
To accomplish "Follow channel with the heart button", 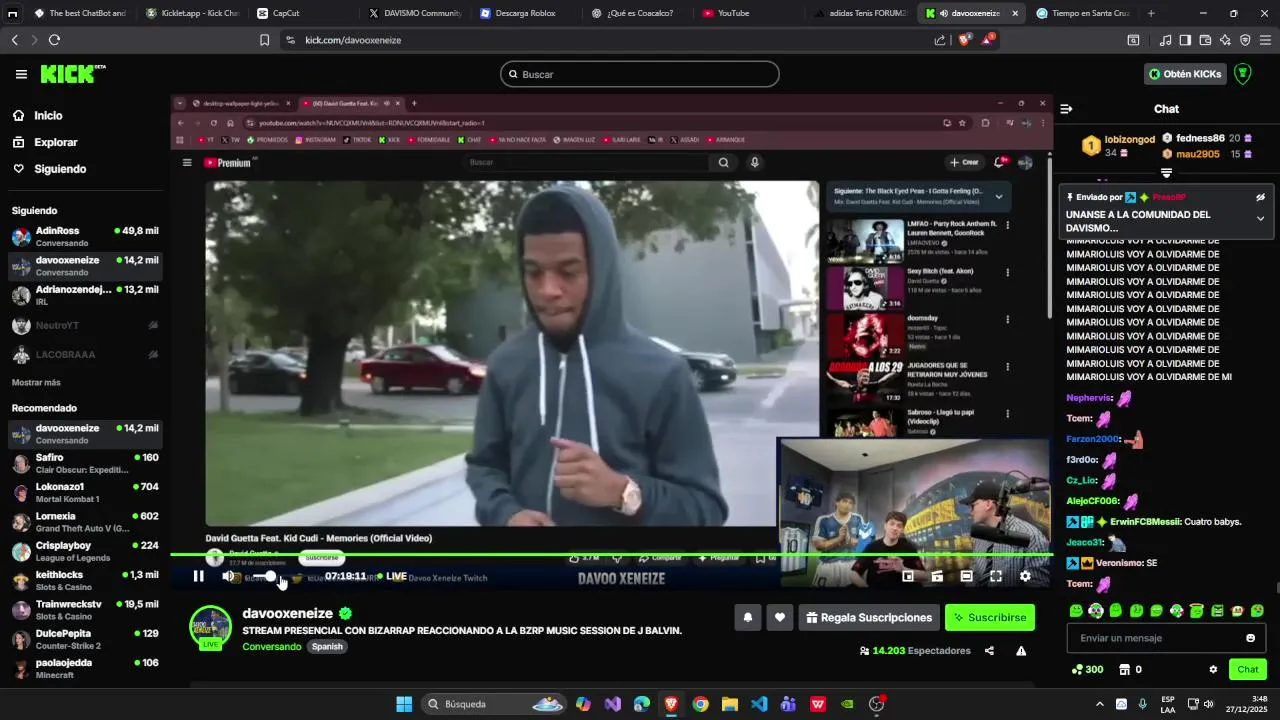I will (780, 618).
